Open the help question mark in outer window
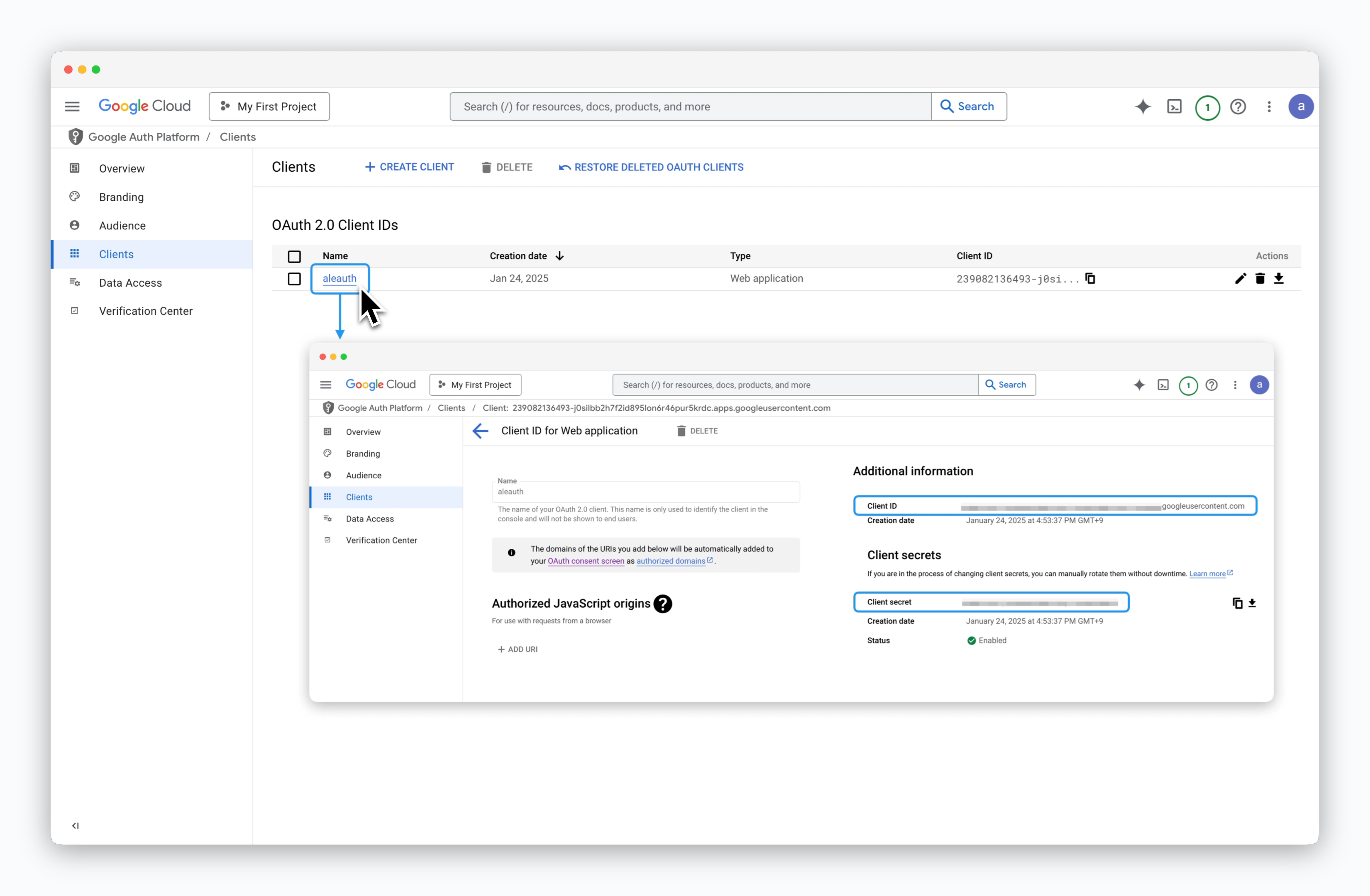The width and height of the screenshot is (1370, 896). point(1238,107)
